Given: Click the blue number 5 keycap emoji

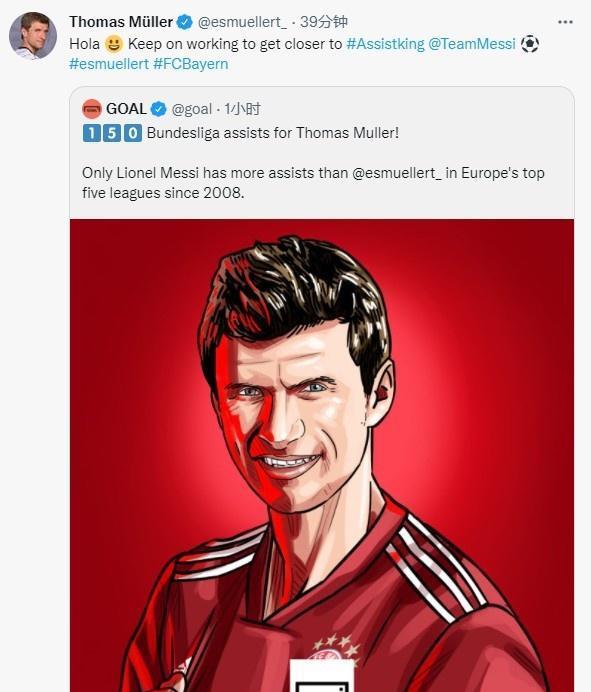Looking at the screenshot, I should point(112,133).
